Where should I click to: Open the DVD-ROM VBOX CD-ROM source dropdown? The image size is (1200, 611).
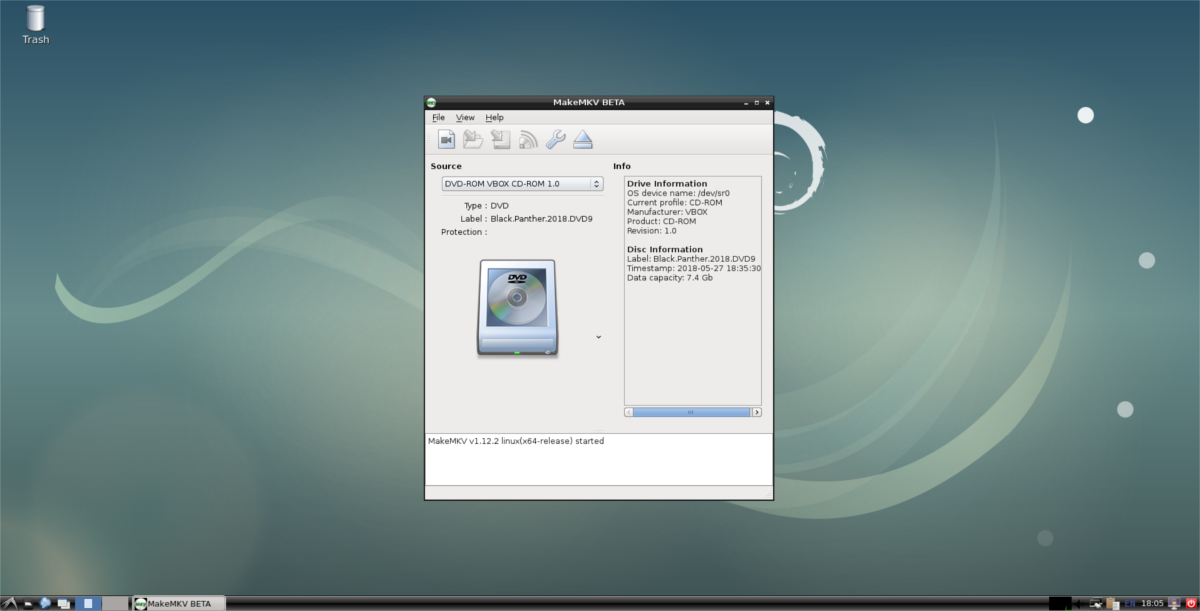pyautogui.click(x=522, y=184)
